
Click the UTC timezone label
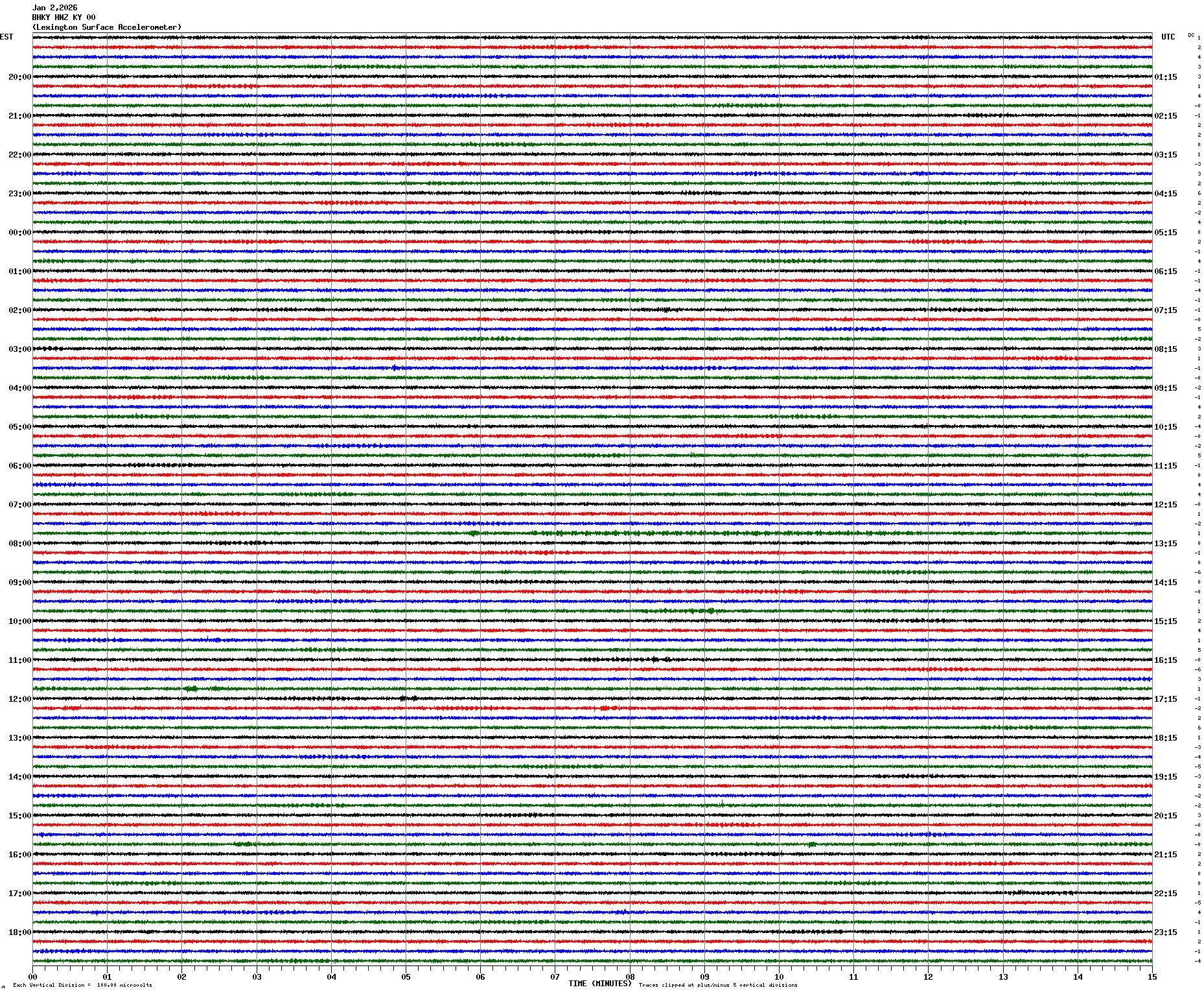(x=1168, y=37)
